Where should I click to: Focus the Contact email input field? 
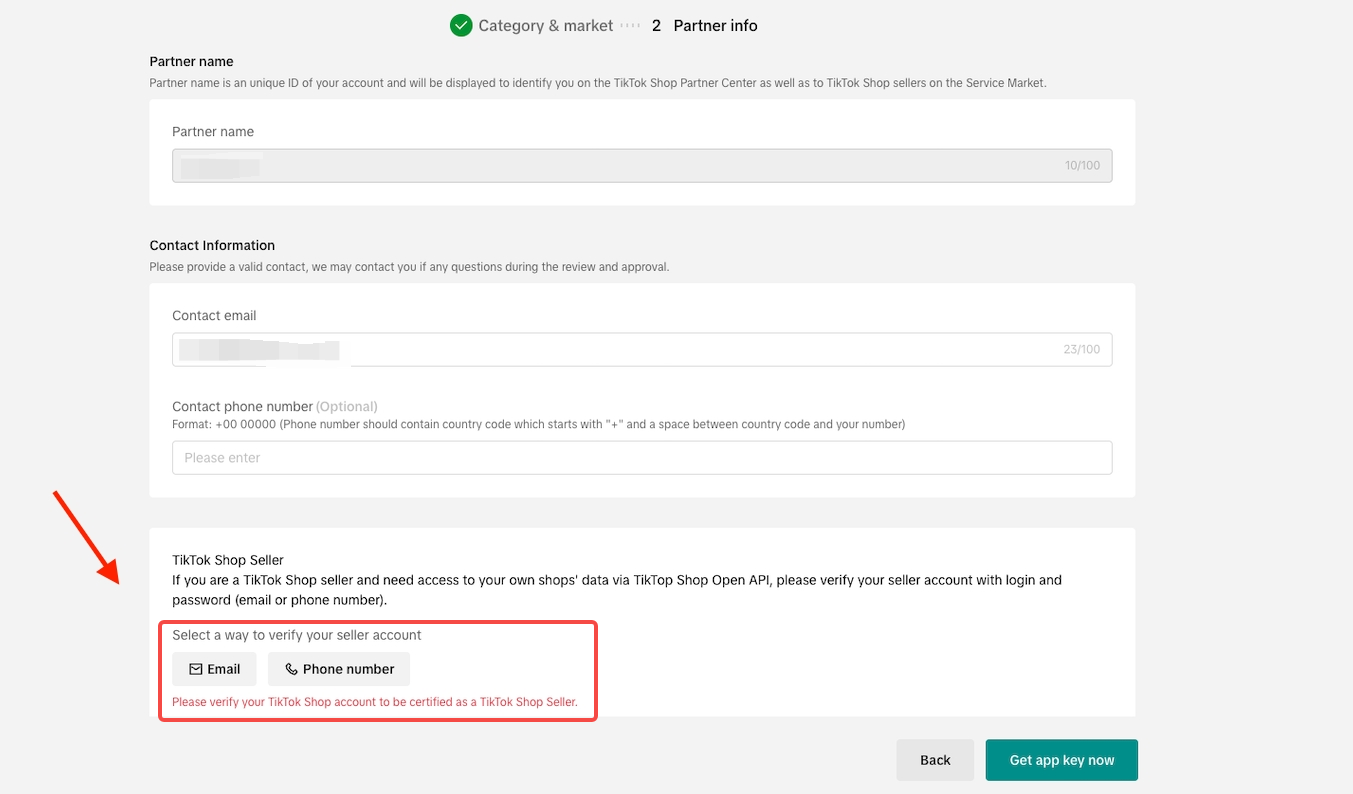(x=642, y=350)
